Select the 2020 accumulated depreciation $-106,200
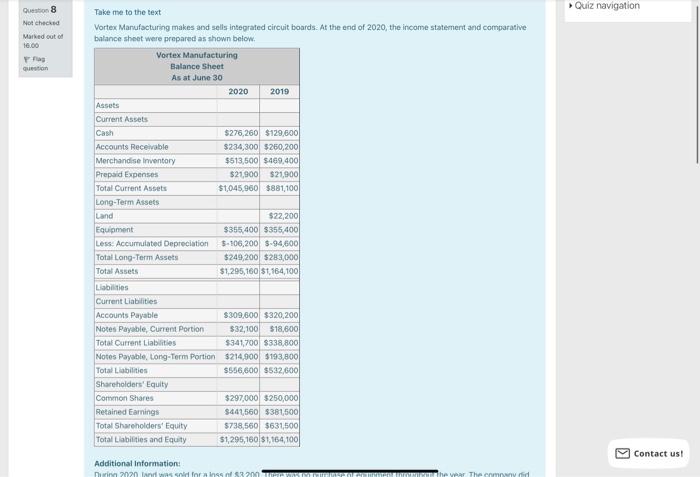The image size is (700, 477). coord(240,244)
